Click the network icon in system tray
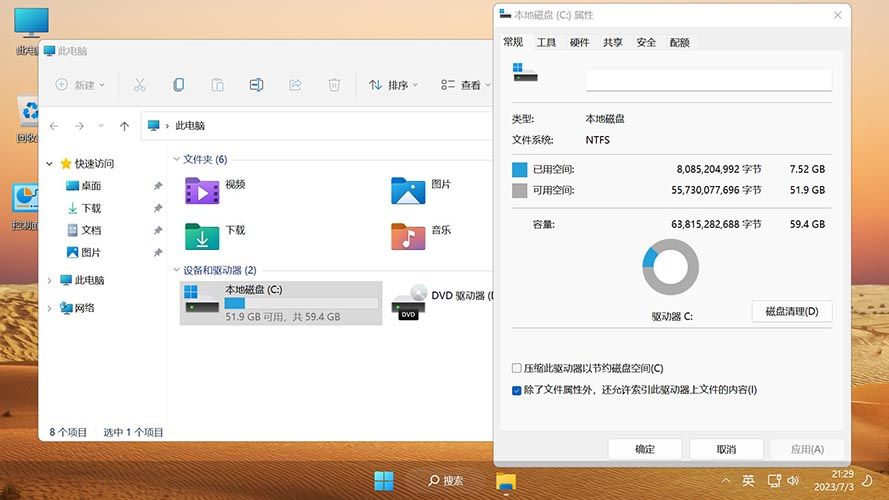Screen dimensions: 889x500 (774, 481)
